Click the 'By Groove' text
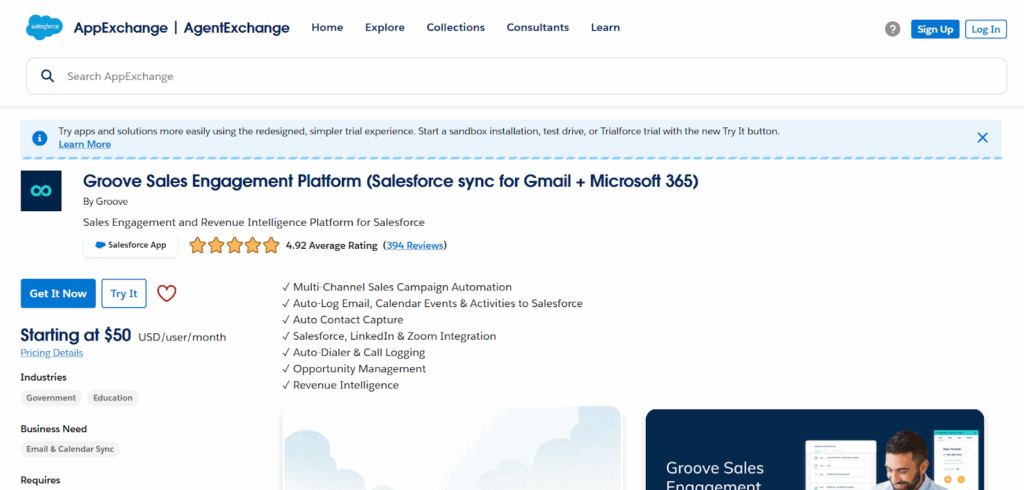 click(106, 201)
